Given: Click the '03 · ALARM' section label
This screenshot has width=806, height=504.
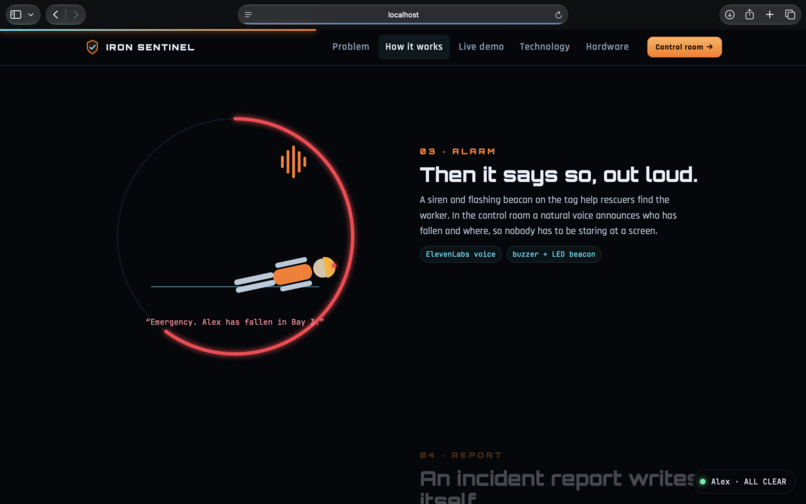Looking at the screenshot, I should [x=457, y=151].
